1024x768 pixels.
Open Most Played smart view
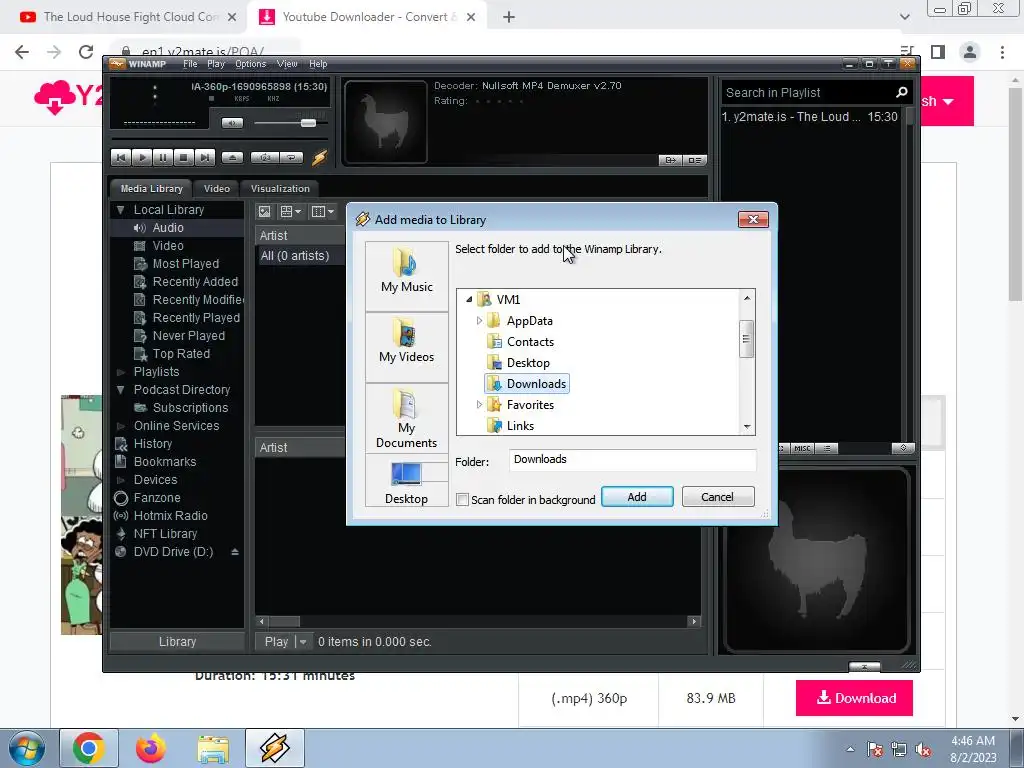[x=185, y=264]
